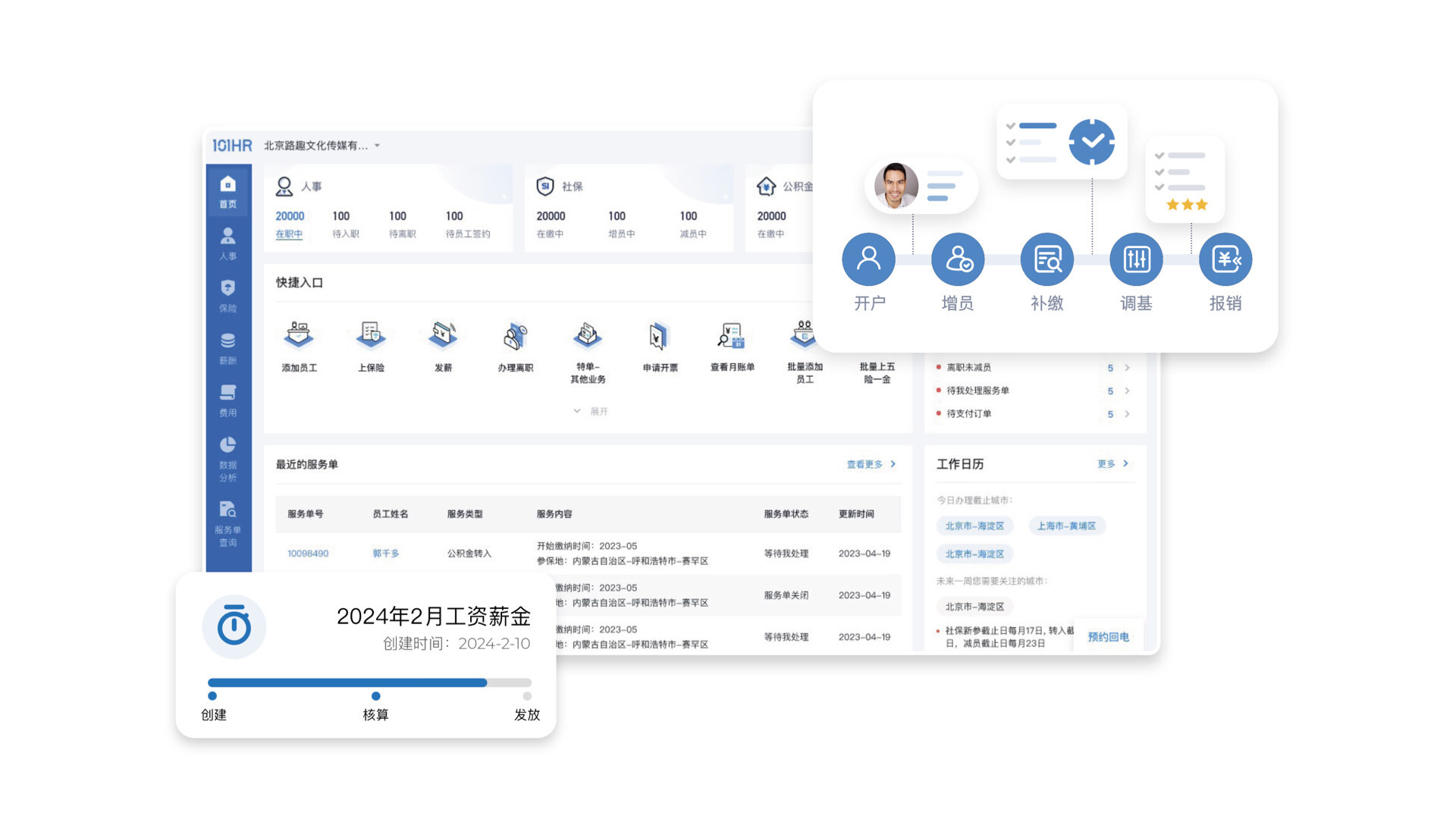
Task: Select the 报销 reimbursement circle icon
Action: [1225, 259]
